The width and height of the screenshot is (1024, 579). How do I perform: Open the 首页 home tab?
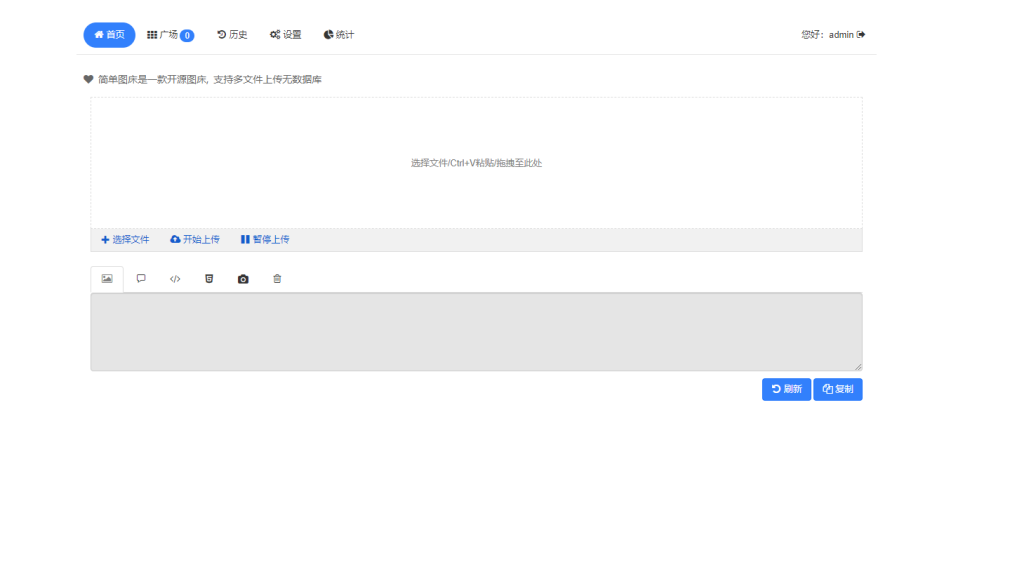109,35
